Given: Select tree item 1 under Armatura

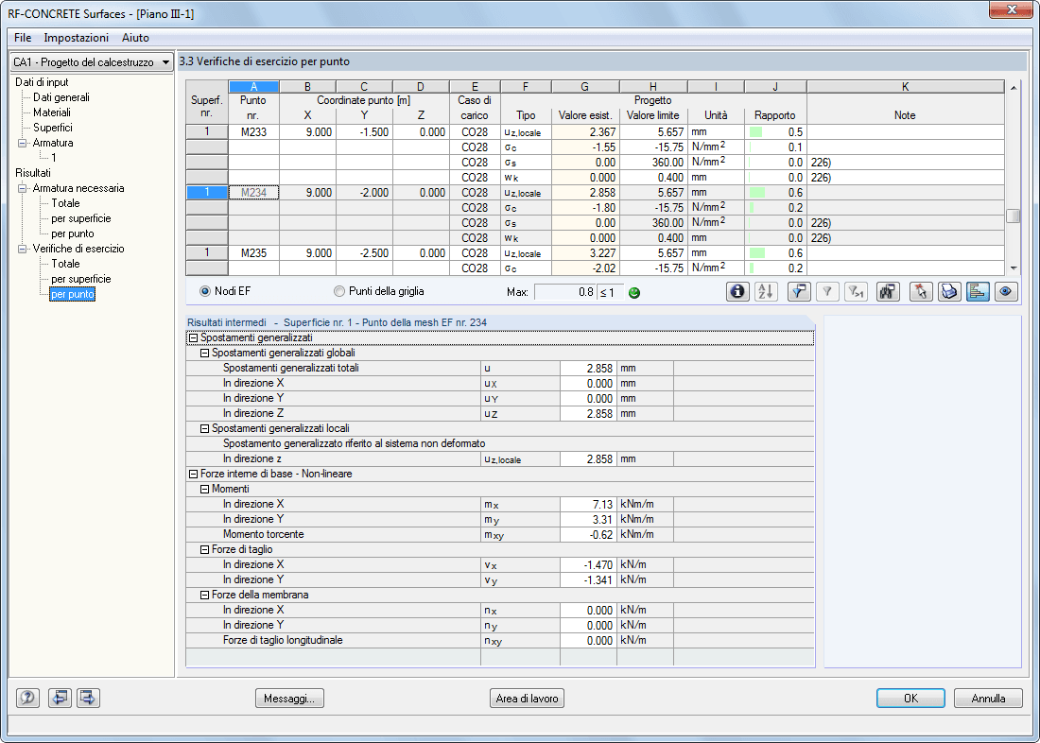Looking at the screenshot, I should [x=54, y=159].
